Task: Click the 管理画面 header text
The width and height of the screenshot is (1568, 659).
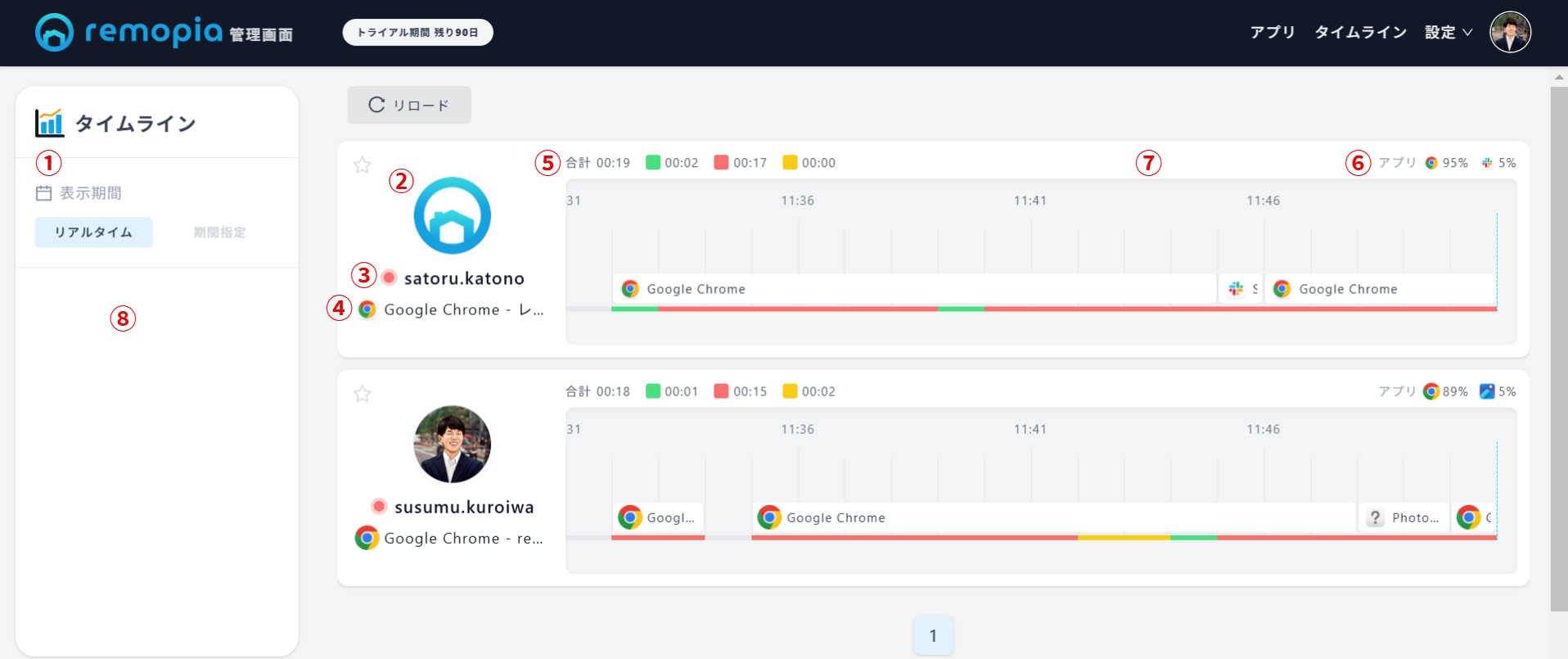Action: [x=261, y=34]
